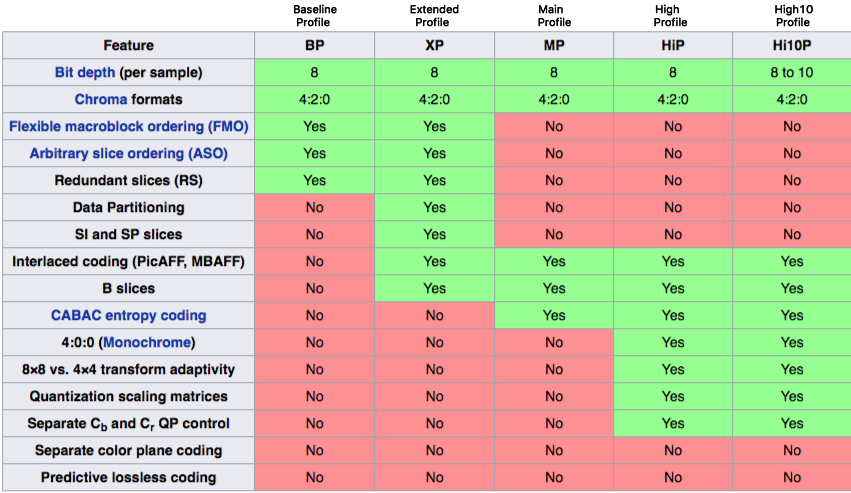Click the Predictive lossless coding row label

coord(128,477)
